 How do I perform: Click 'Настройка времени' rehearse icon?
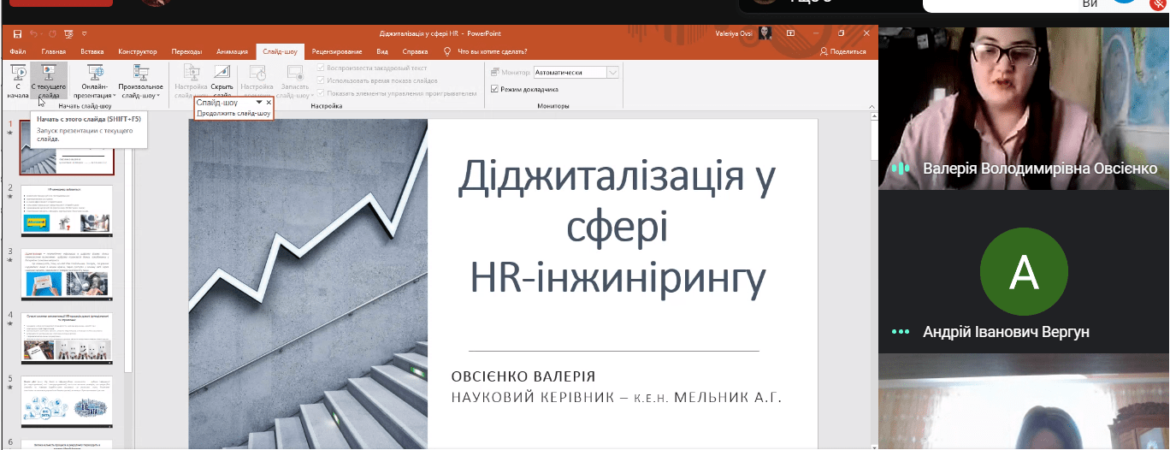257,81
